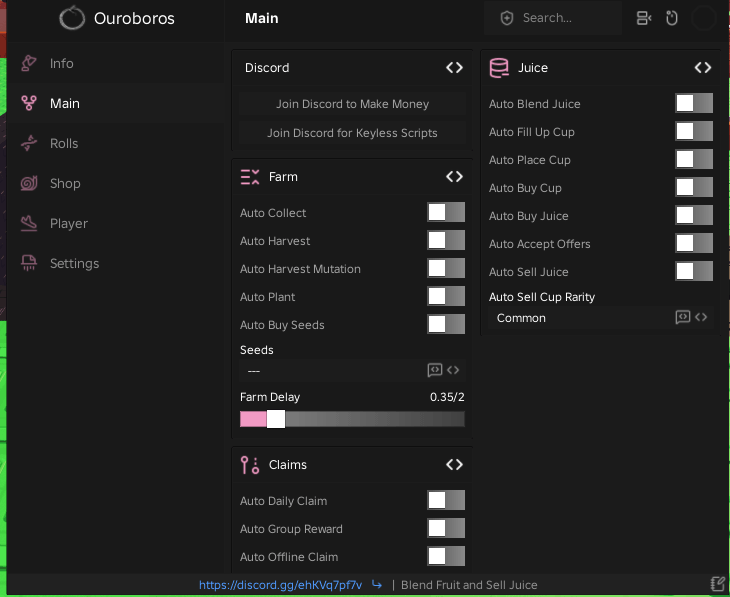This screenshot has height=597, width=730.
Task: Open the Player tab
Action: [116, 224]
